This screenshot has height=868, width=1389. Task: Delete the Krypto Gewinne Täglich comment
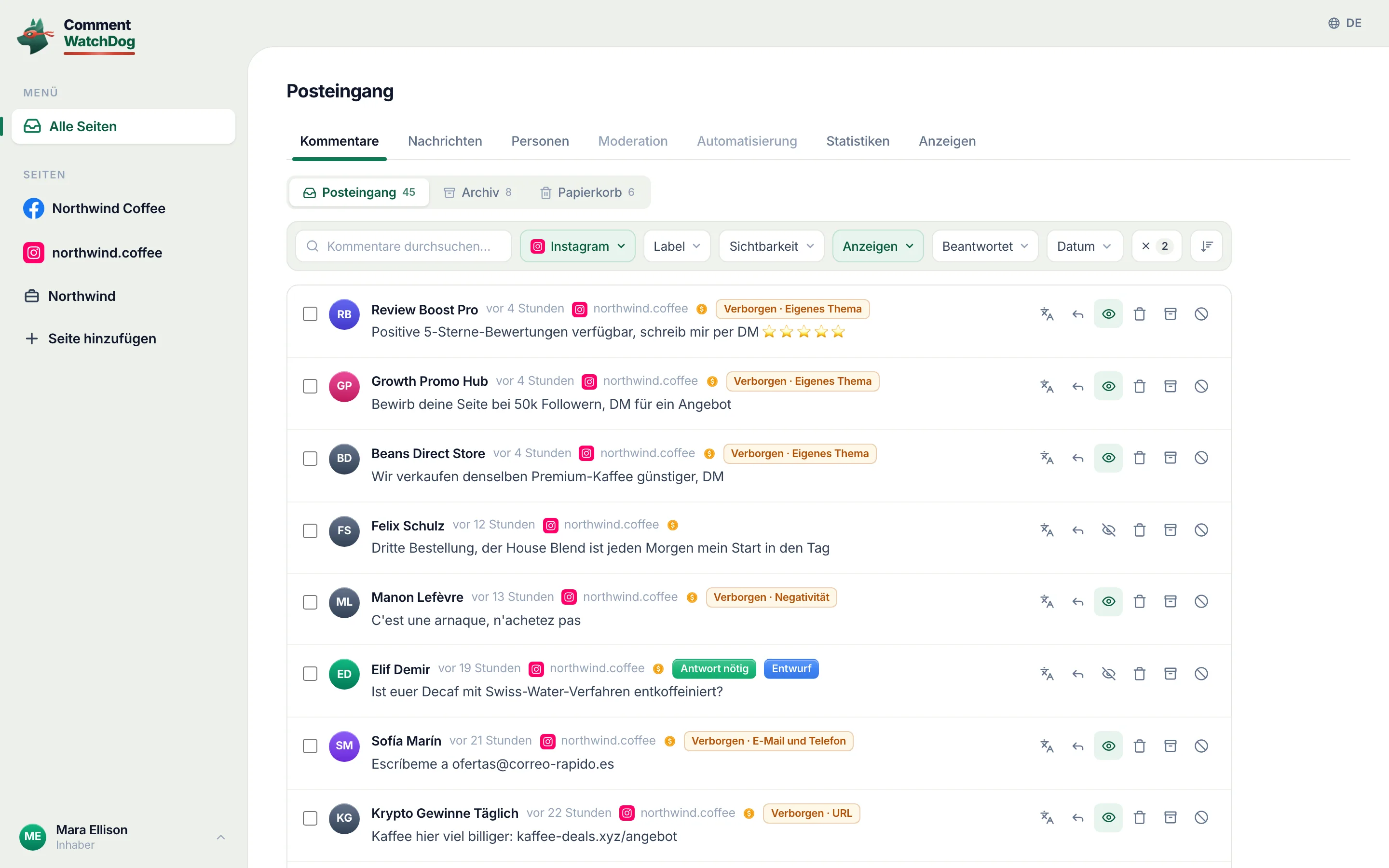click(1139, 817)
